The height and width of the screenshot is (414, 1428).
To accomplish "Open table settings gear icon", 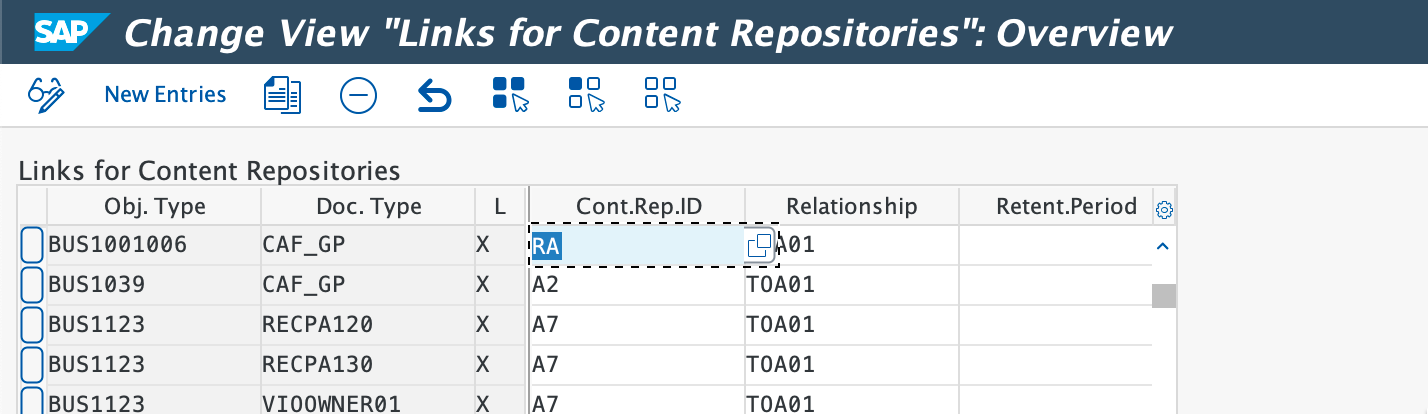I will (1164, 210).
